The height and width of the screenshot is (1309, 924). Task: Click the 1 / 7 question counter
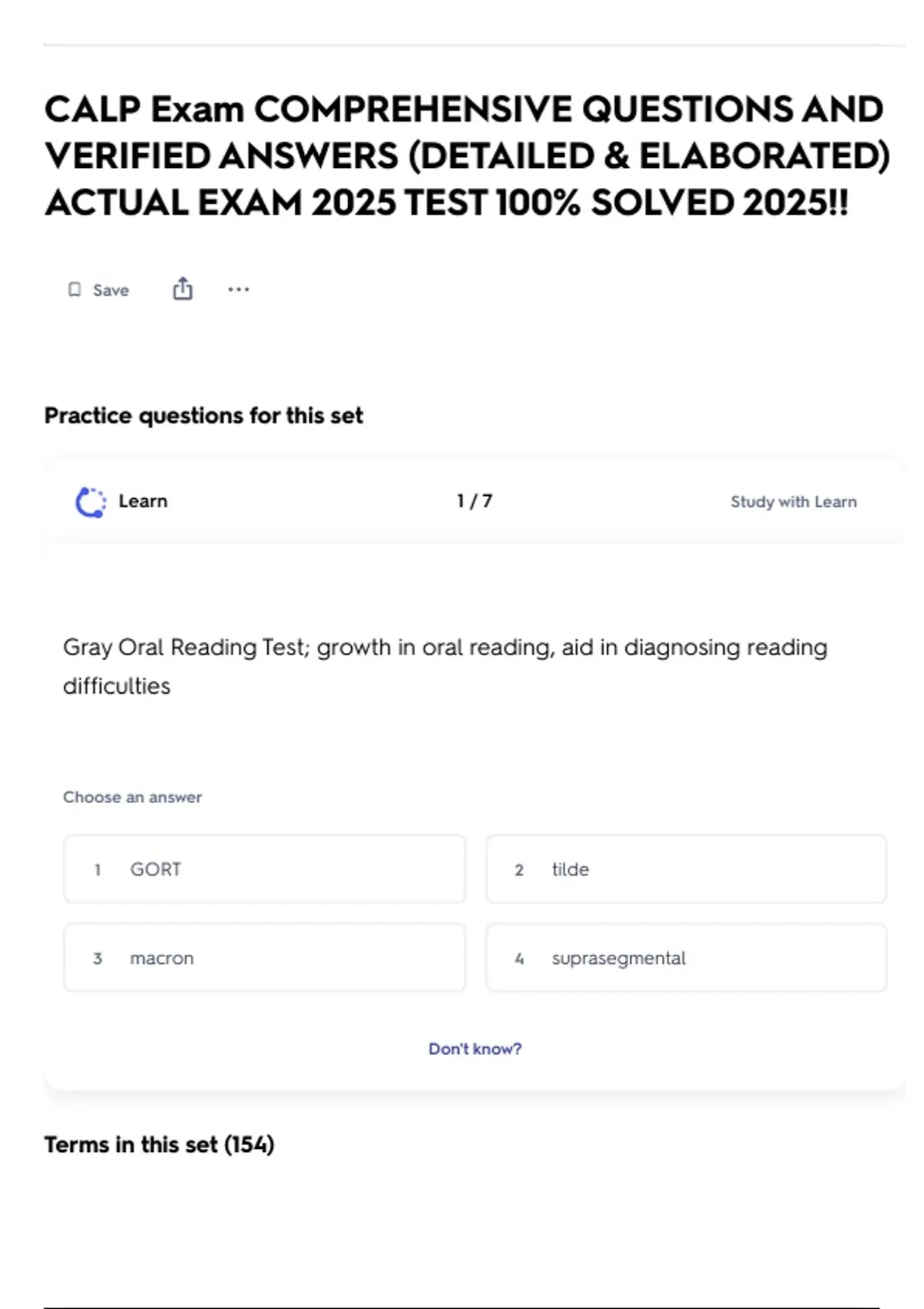(x=474, y=501)
